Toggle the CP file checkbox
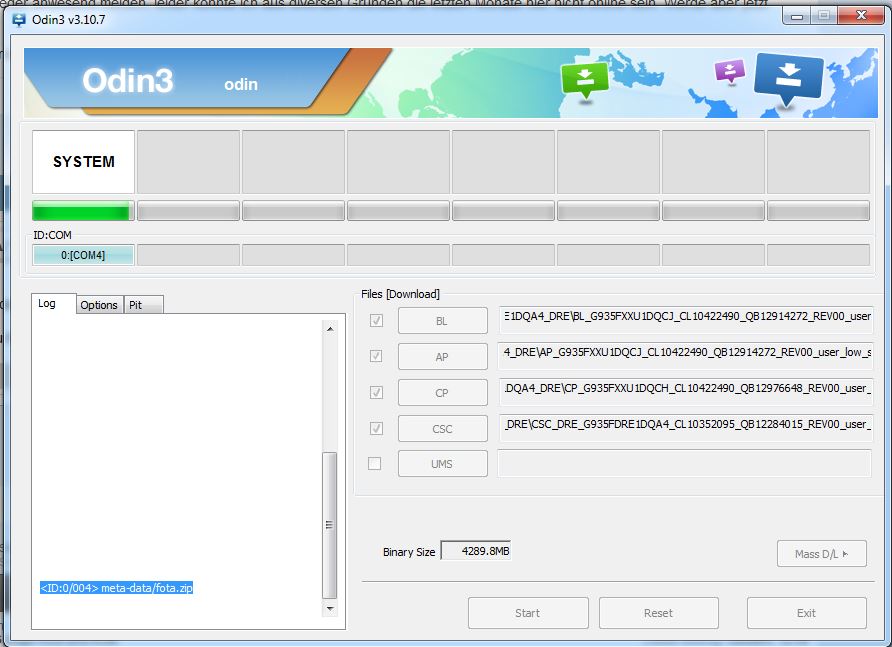The height and width of the screenshot is (647, 892). [376, 392]
